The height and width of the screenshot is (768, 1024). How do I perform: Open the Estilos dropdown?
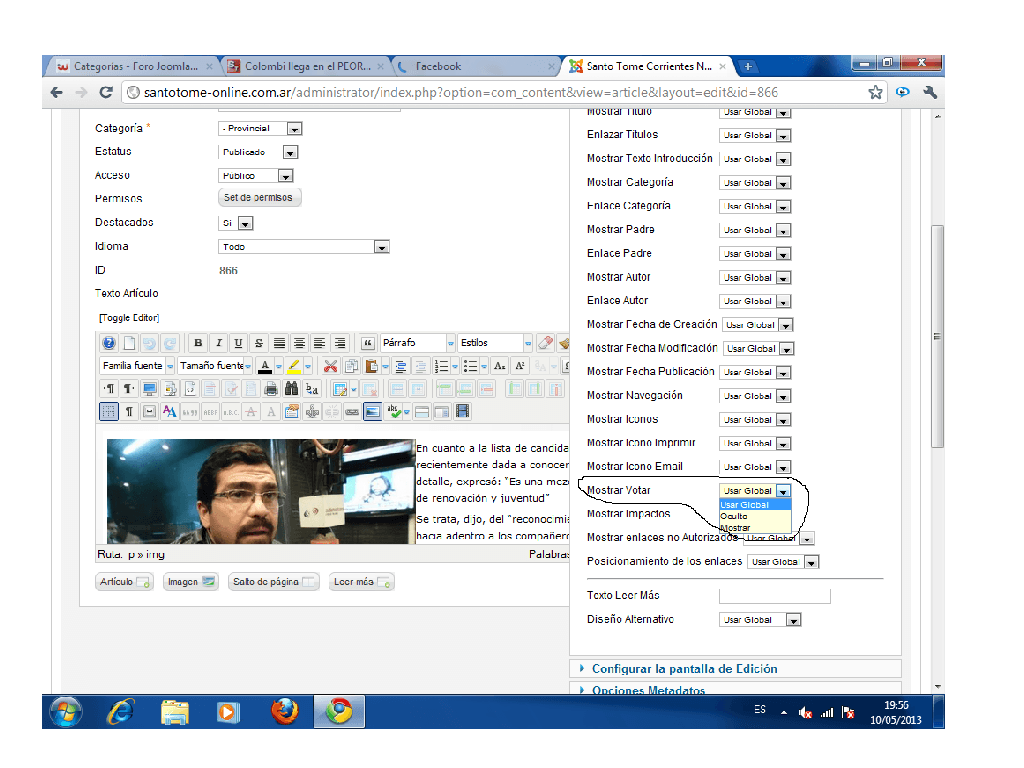coord(495,343)
